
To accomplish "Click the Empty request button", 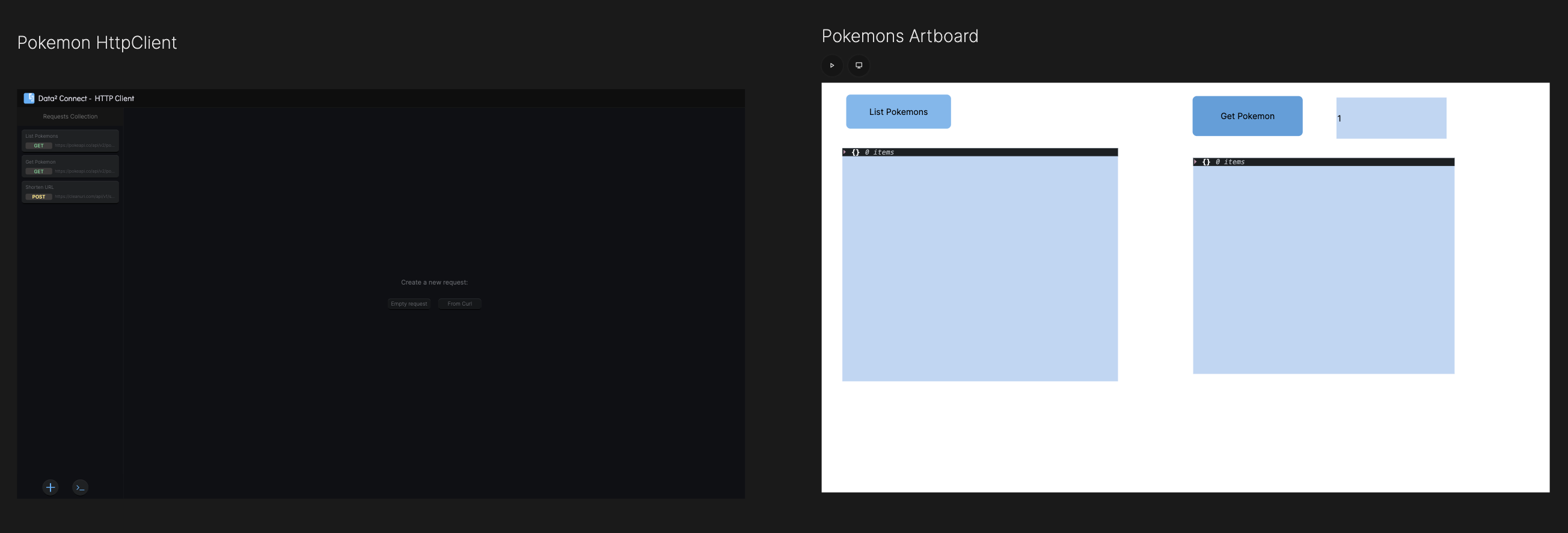I will (408, 303).
